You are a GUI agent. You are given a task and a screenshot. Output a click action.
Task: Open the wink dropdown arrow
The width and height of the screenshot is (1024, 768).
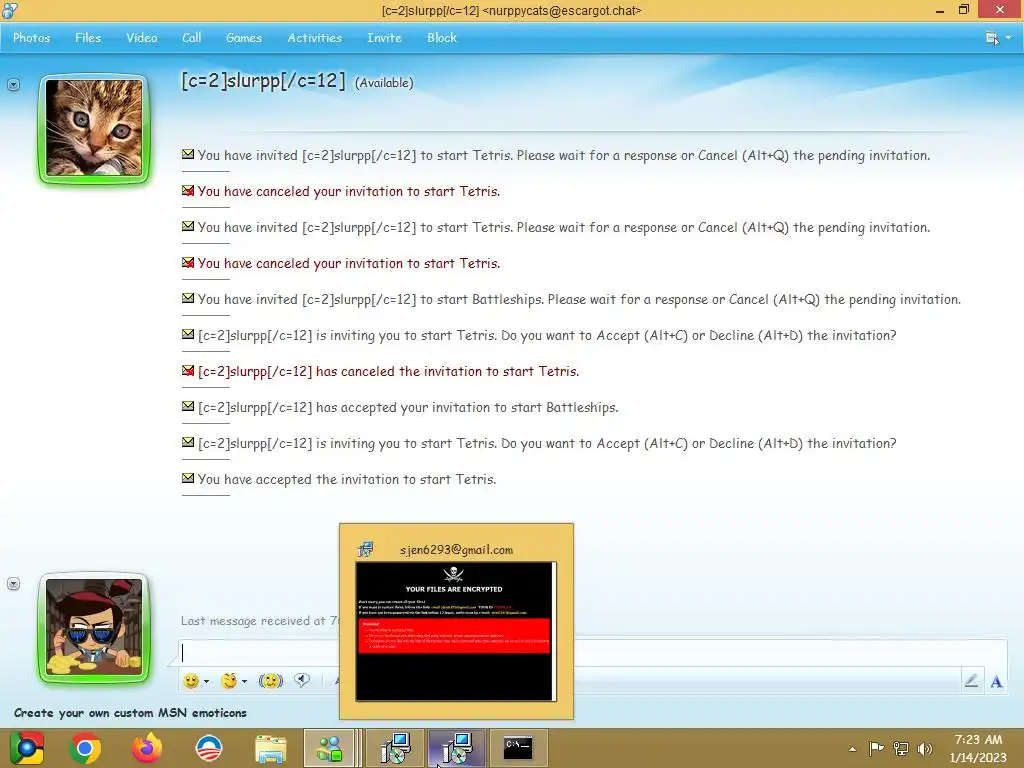244,682
